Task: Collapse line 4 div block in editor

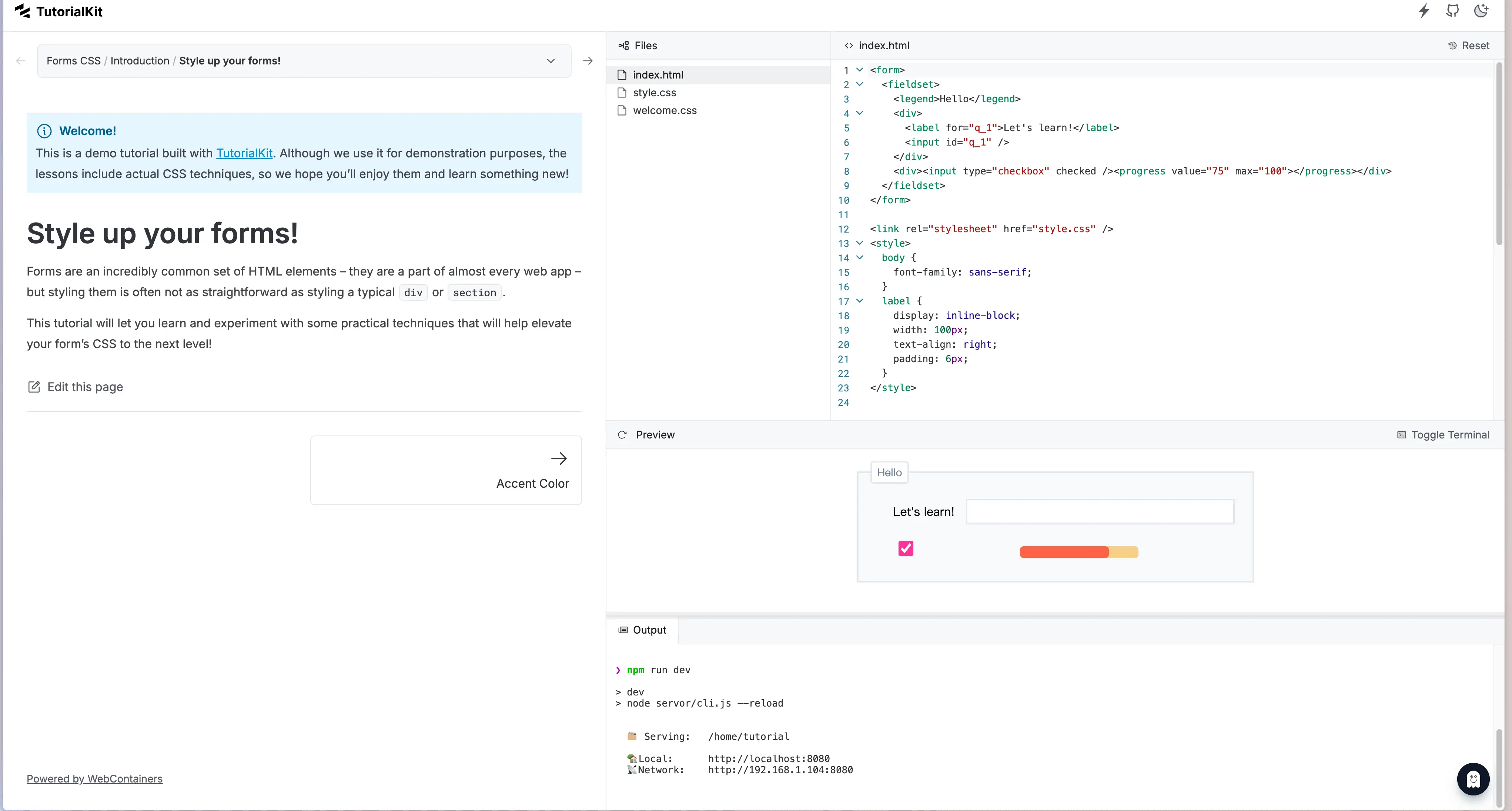Action: pos(858,113)
